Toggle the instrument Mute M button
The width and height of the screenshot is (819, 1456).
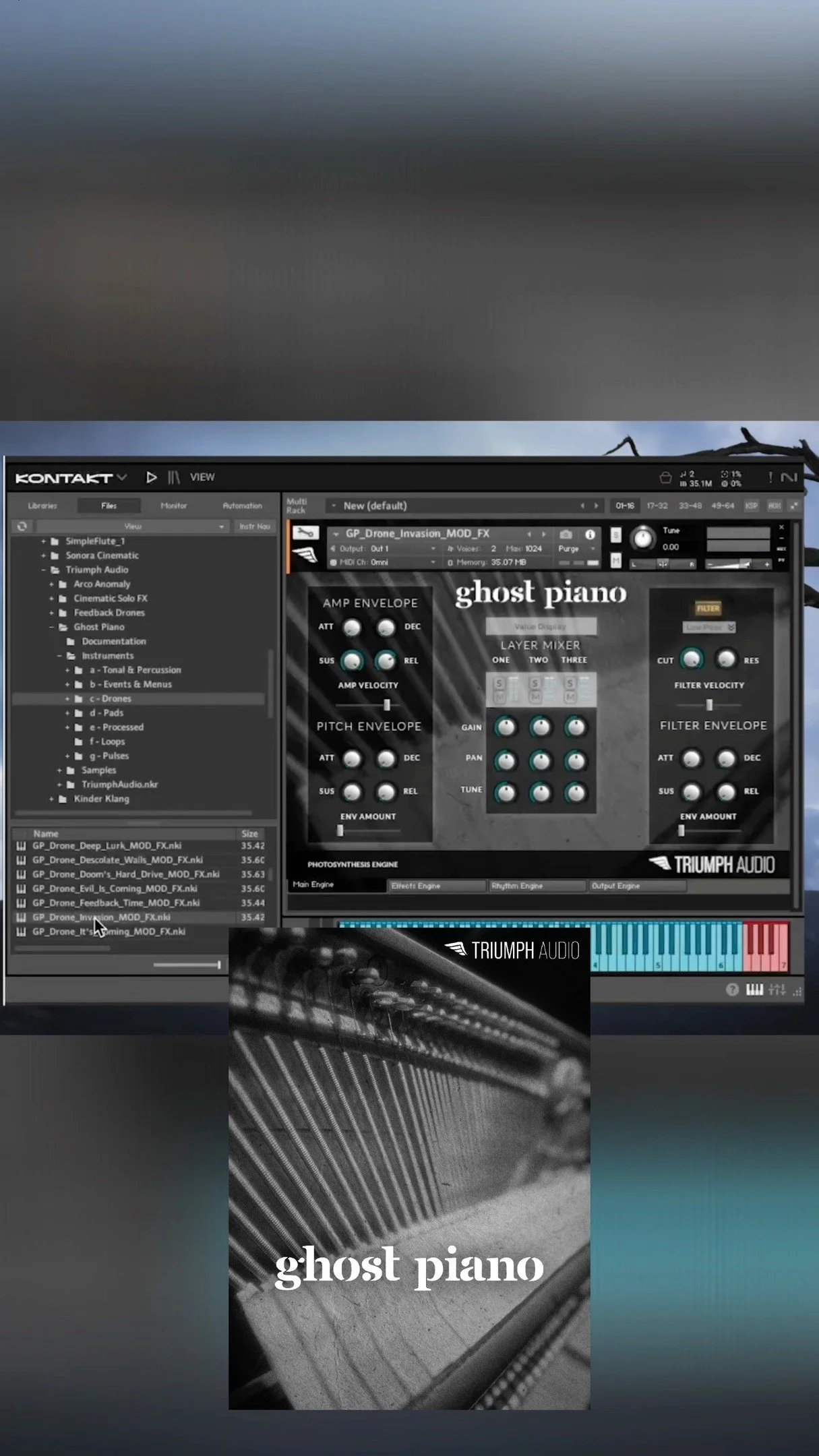(615, 559)
